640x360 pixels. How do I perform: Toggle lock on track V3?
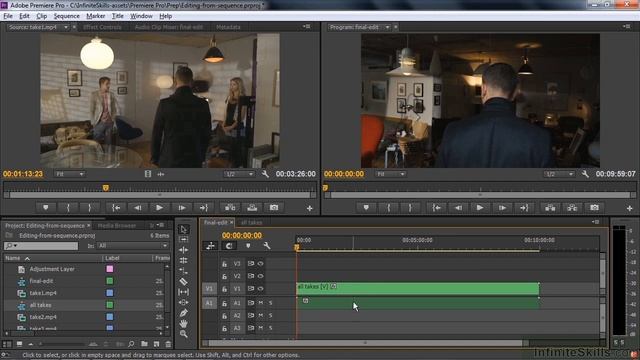224,264
